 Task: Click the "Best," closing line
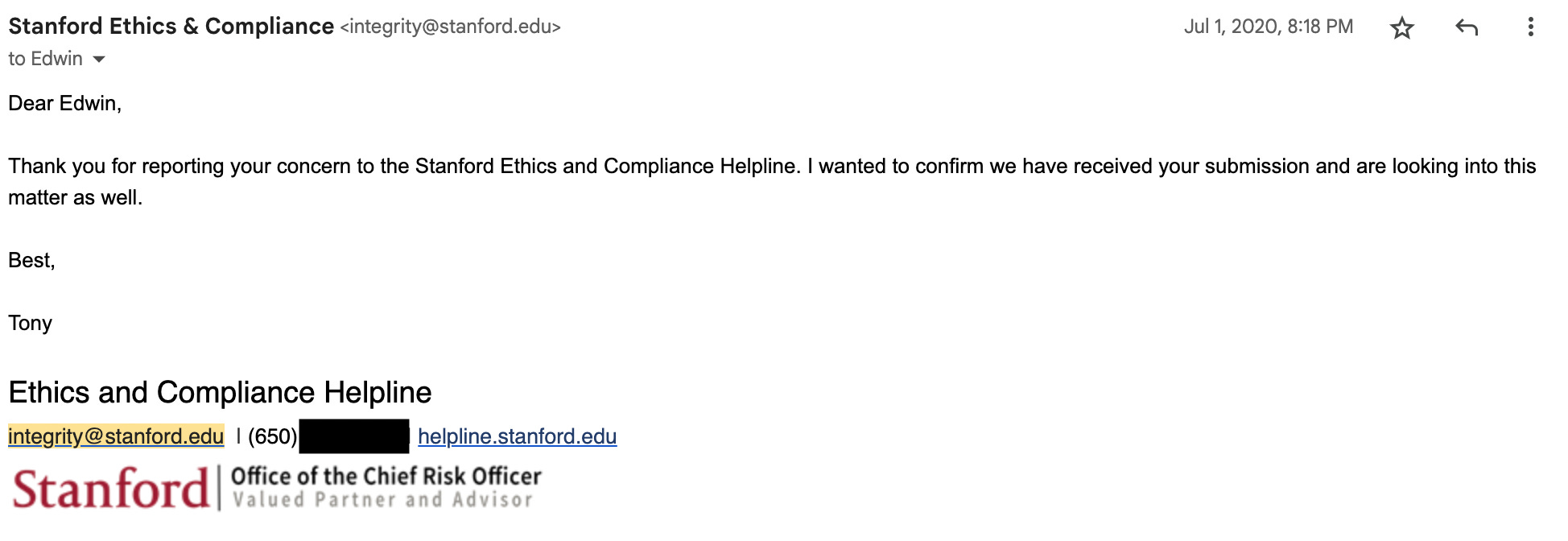click(31, 261)
